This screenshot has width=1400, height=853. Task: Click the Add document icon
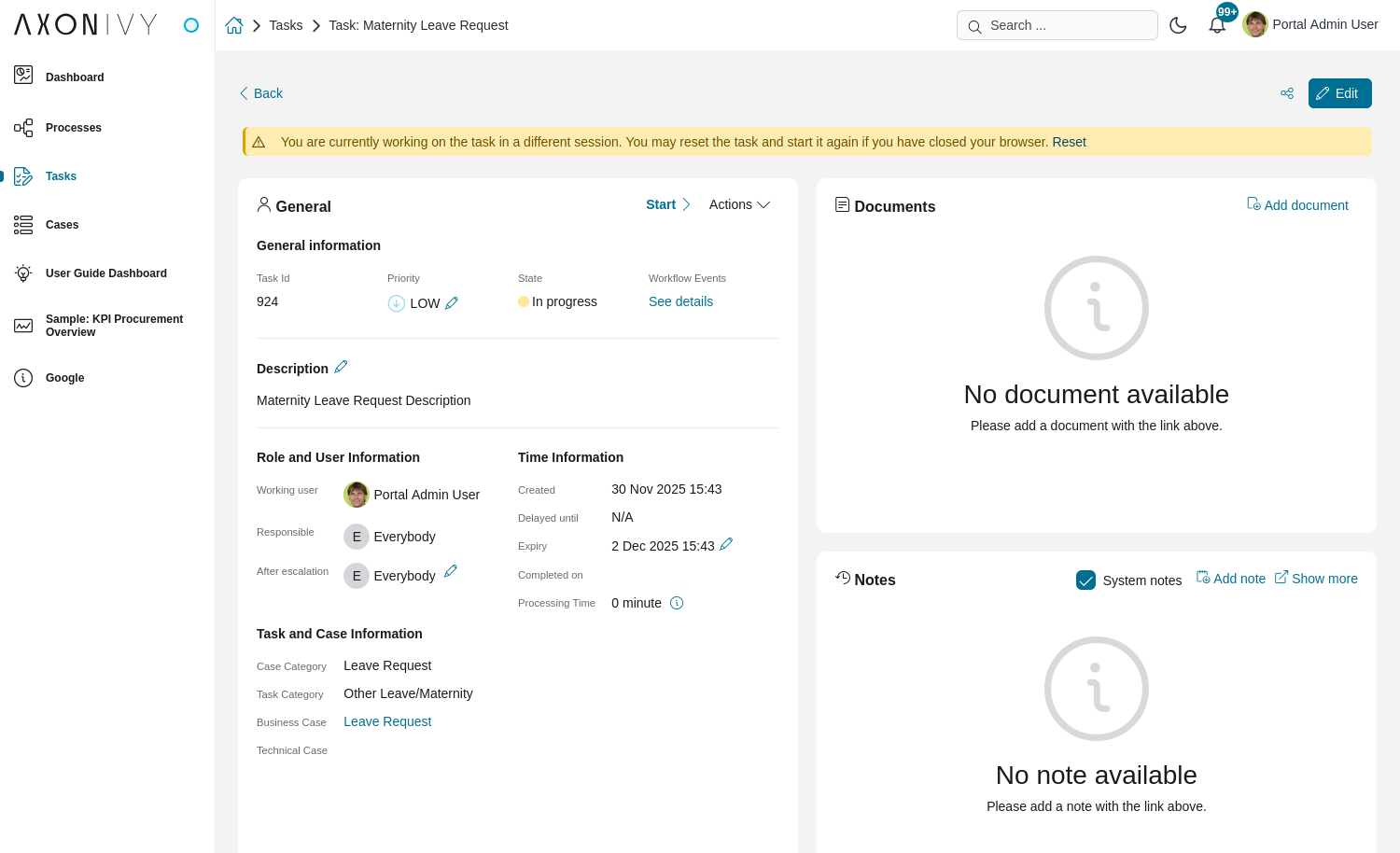pos(1253,203)
